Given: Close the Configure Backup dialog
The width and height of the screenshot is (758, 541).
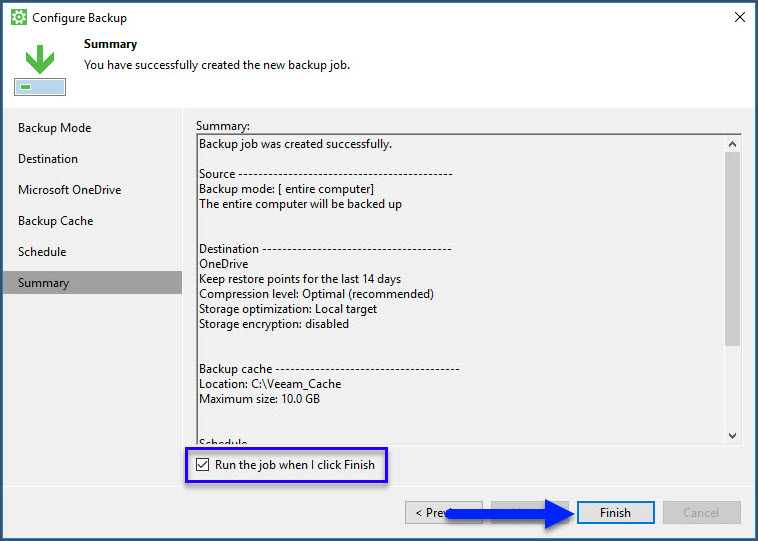Looking at the screenshot, I should 739,18.
